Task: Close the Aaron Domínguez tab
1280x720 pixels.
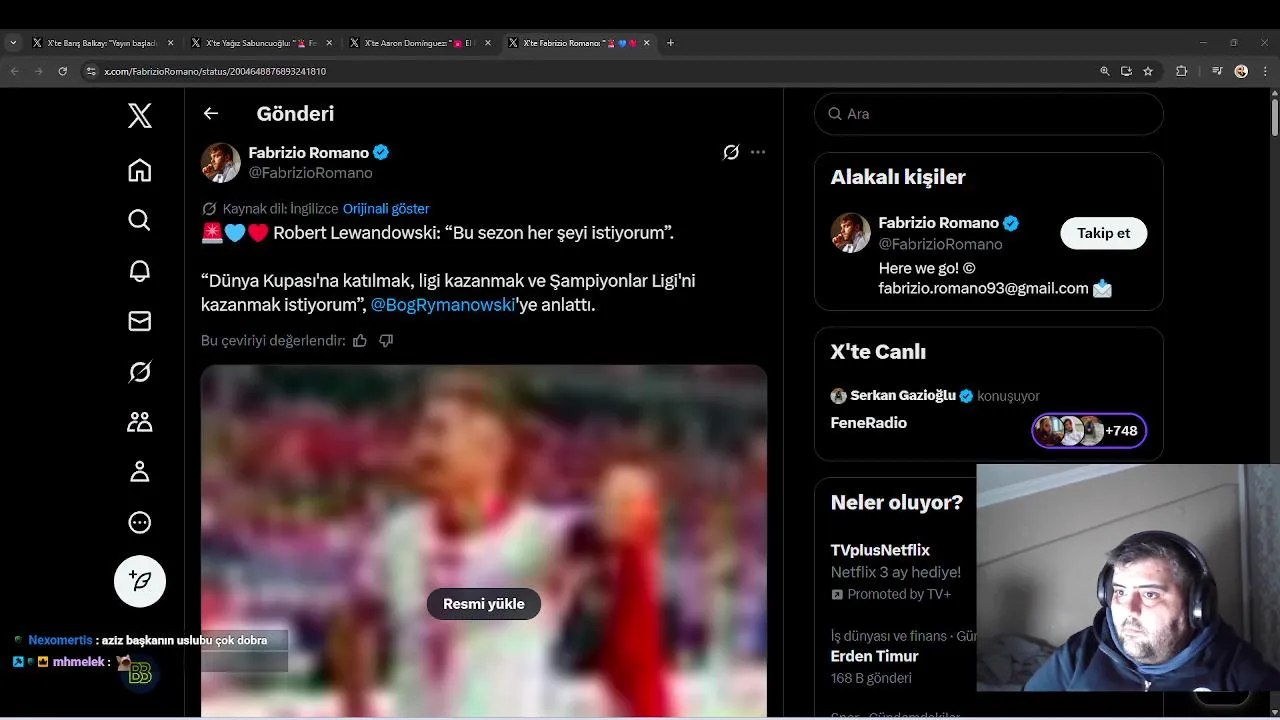Action: click(488, 43)
